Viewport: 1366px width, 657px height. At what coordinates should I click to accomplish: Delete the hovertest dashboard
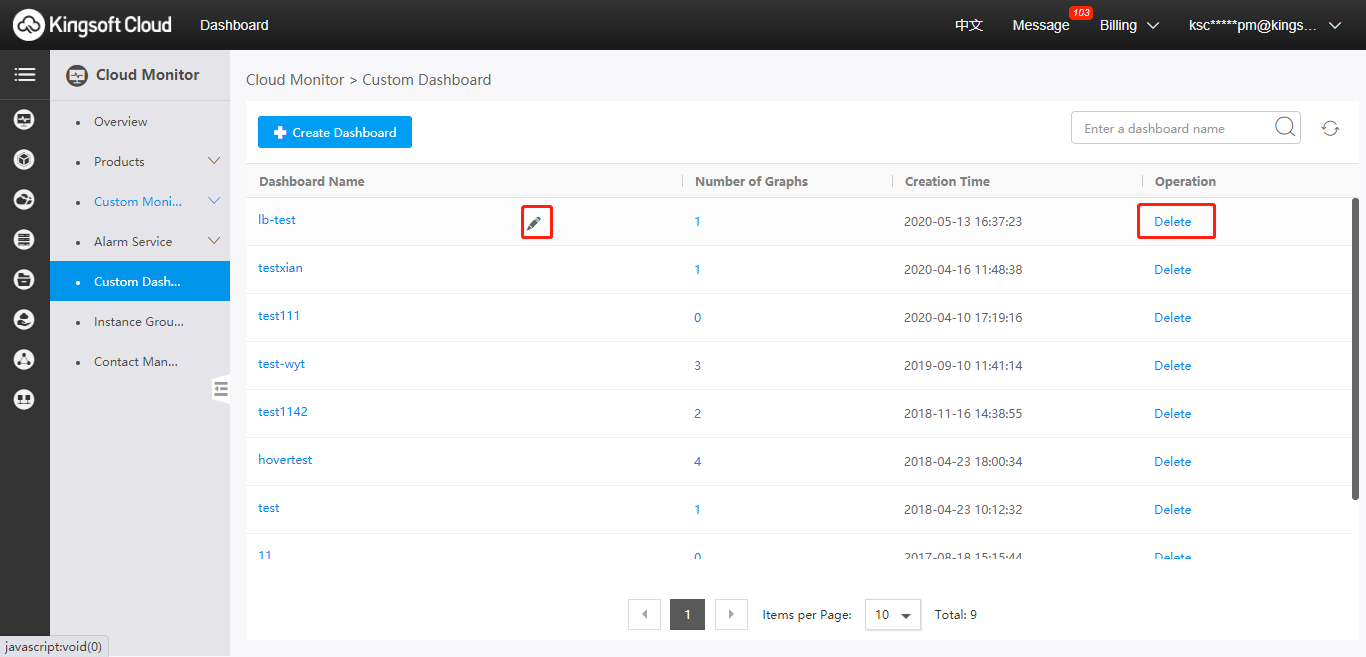click(x=1173, y=462)
